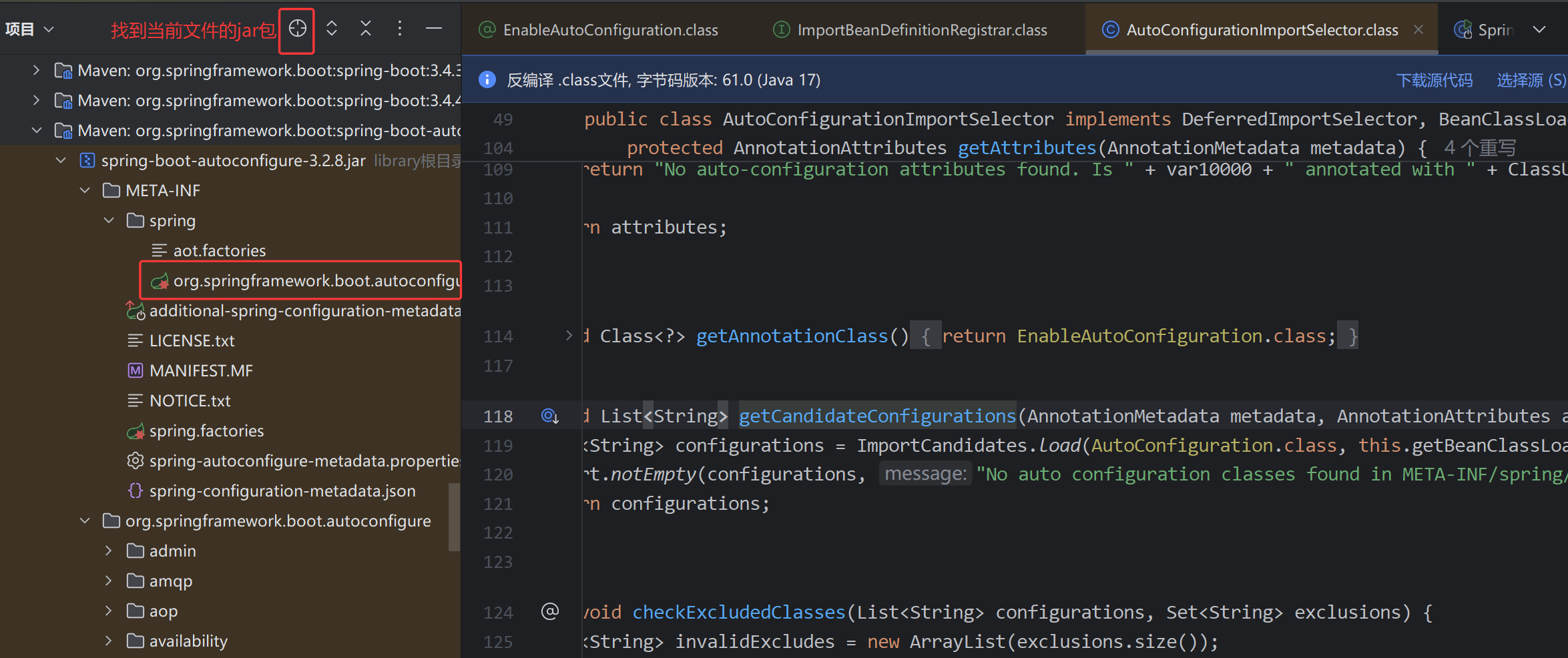This screenshot has width=1568, height=658.
Task: Click the AutoConfigurationImportSelector class name on line 49
Action: pyautogui.click(x=888, y=119)
